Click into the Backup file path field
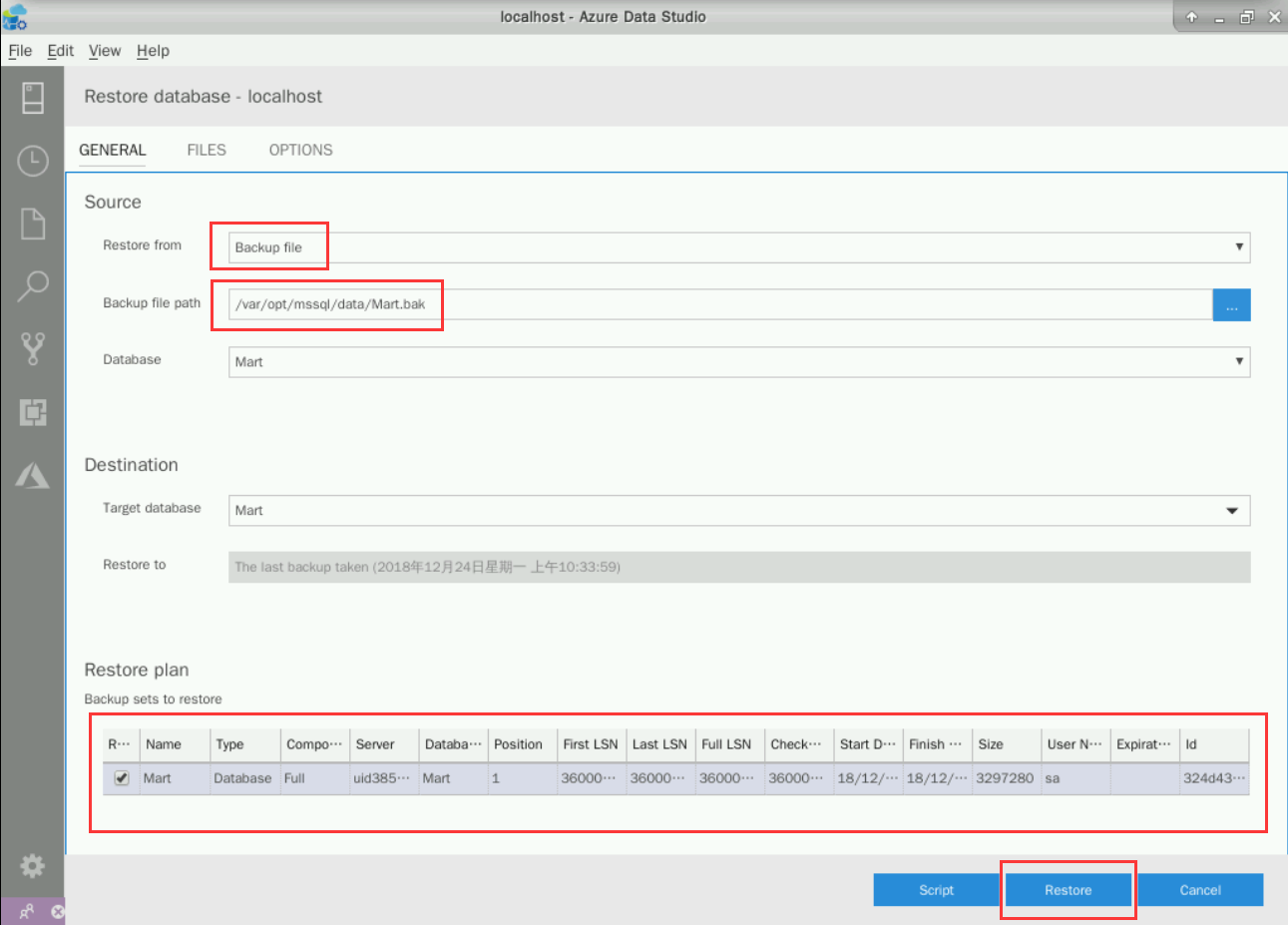The height and width of the screenshot is (925, 1288). (718, 304)
